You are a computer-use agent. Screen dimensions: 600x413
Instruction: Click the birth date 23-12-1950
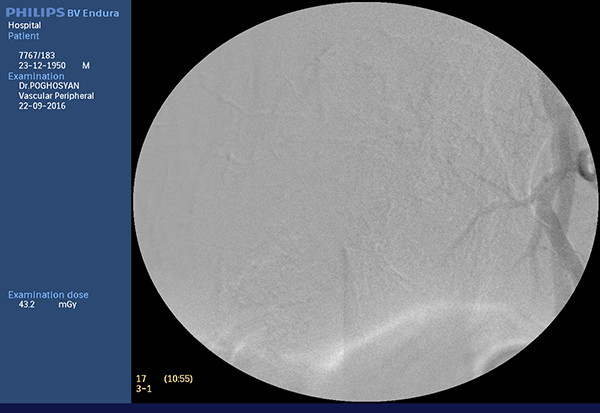click(42, 64)
